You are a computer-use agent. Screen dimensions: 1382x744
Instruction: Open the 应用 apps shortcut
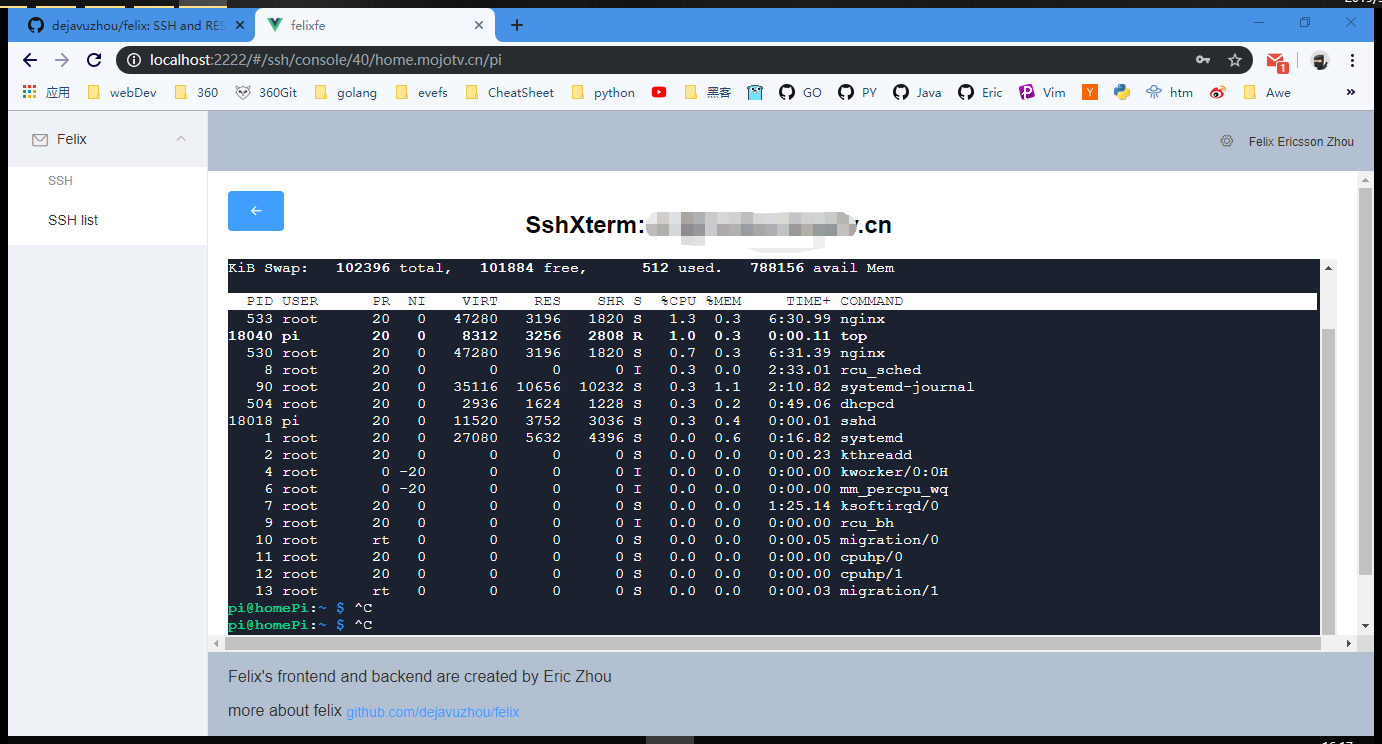click(46, 92)
